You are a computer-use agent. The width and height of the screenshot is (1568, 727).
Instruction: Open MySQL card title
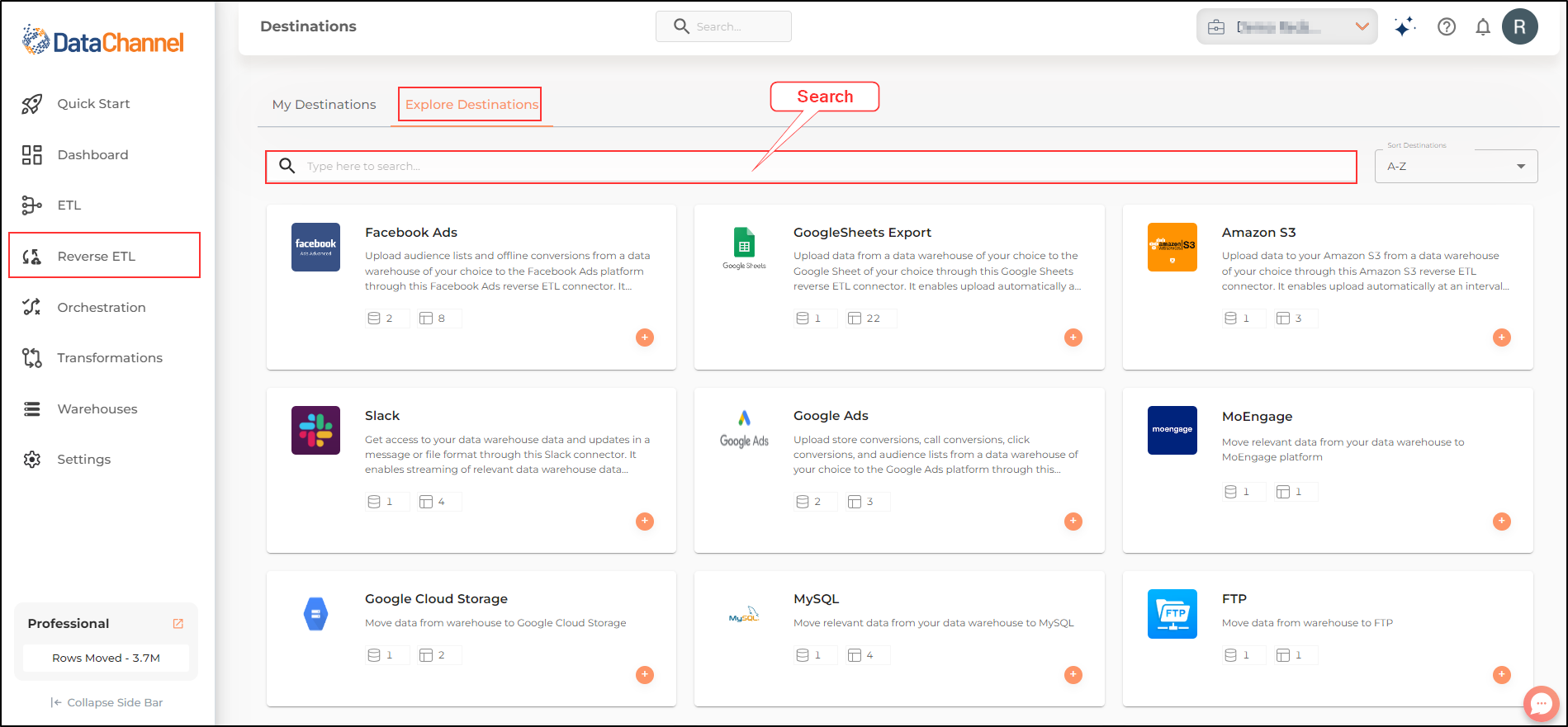[816, 599]
